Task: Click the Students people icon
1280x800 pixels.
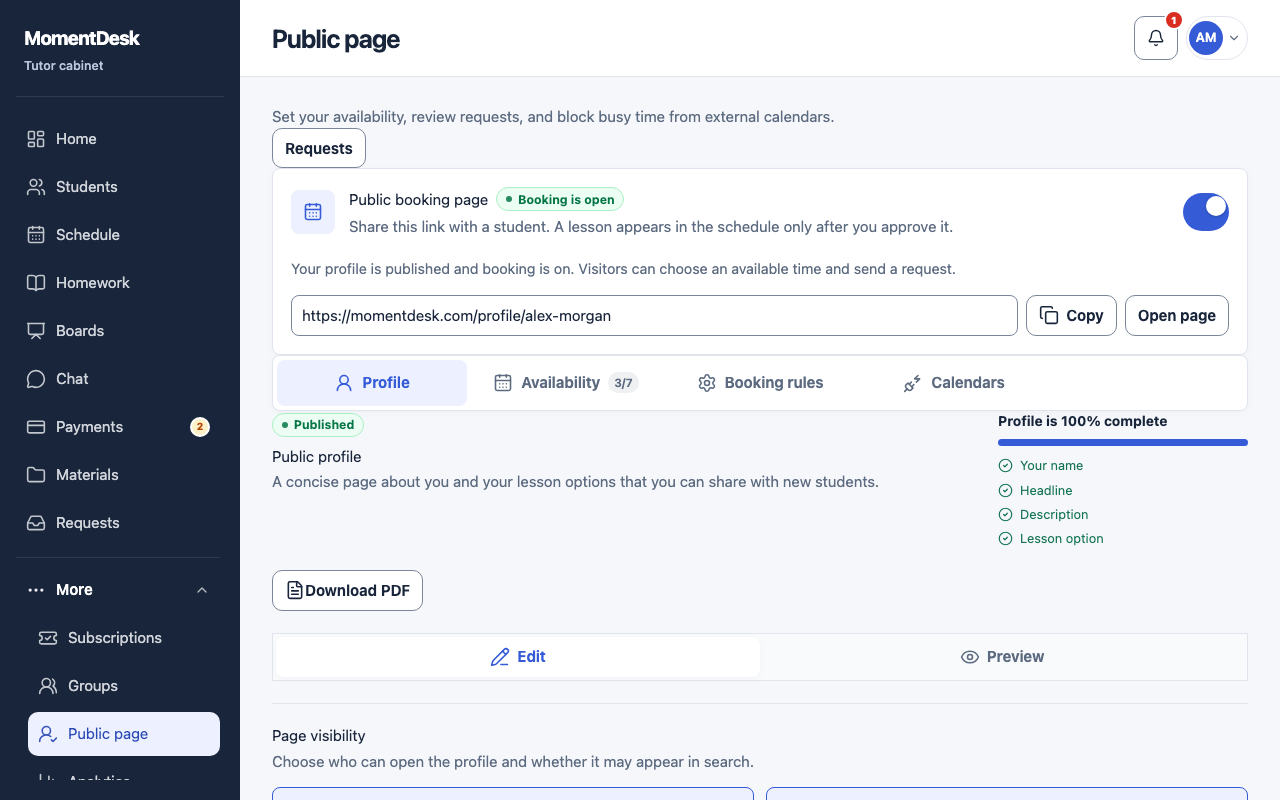Action: click(36, 187)
